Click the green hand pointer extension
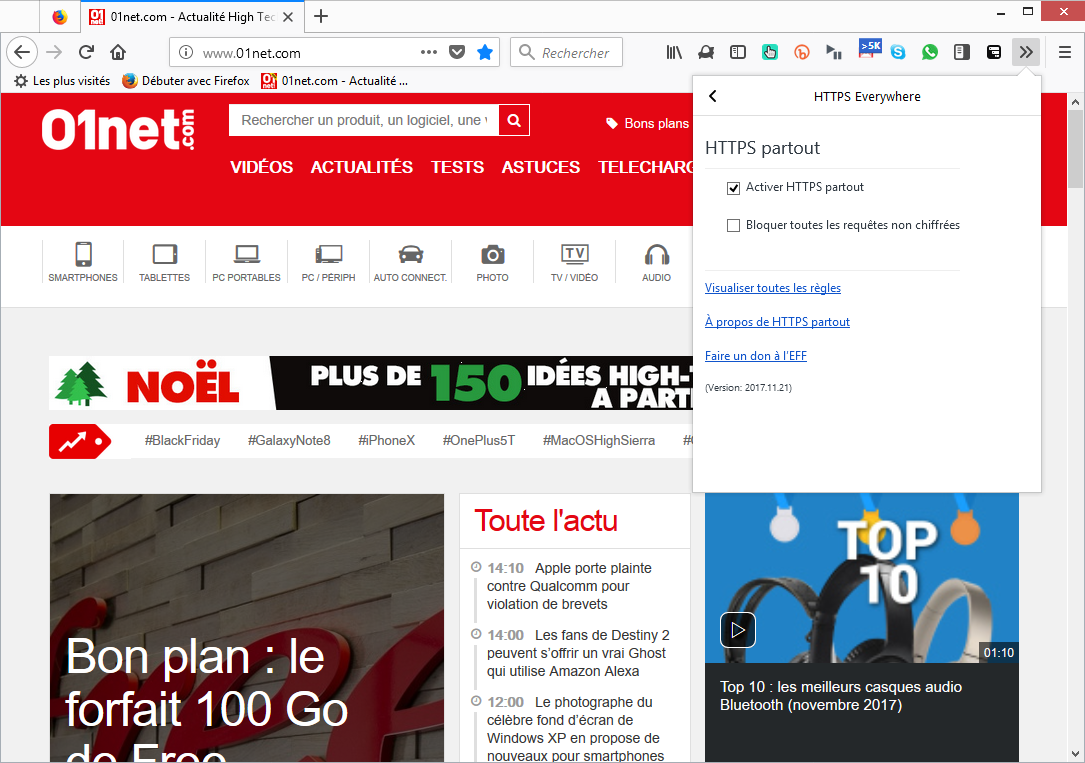 [769, 52]
